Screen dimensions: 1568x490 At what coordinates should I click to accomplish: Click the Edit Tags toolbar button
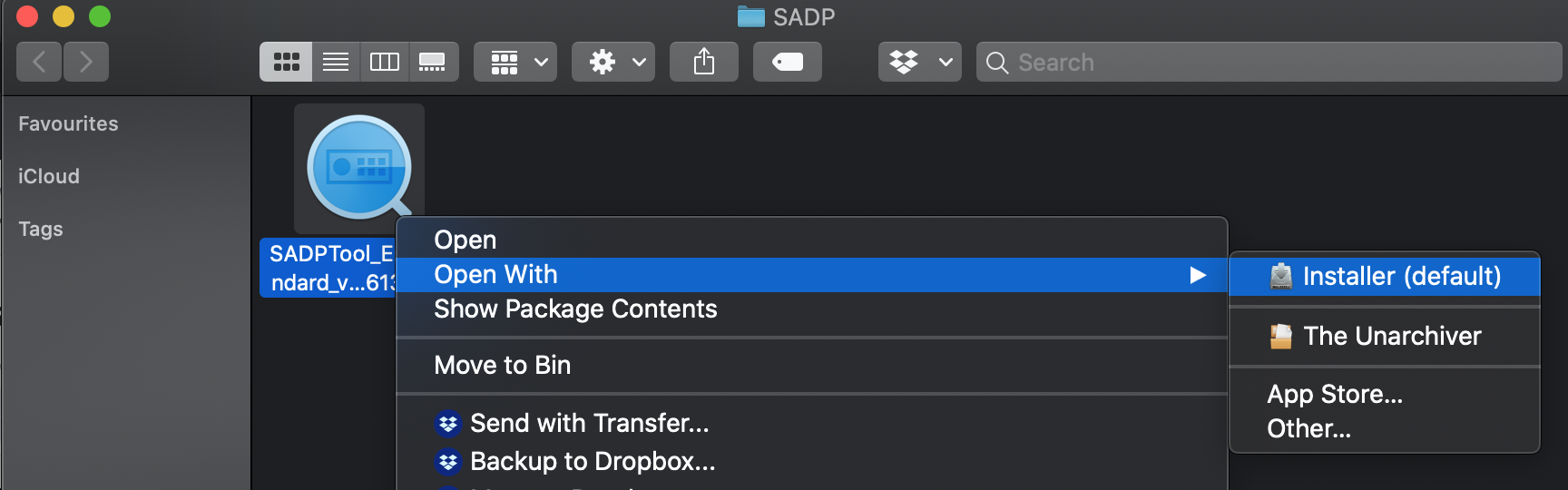(787, 62)
